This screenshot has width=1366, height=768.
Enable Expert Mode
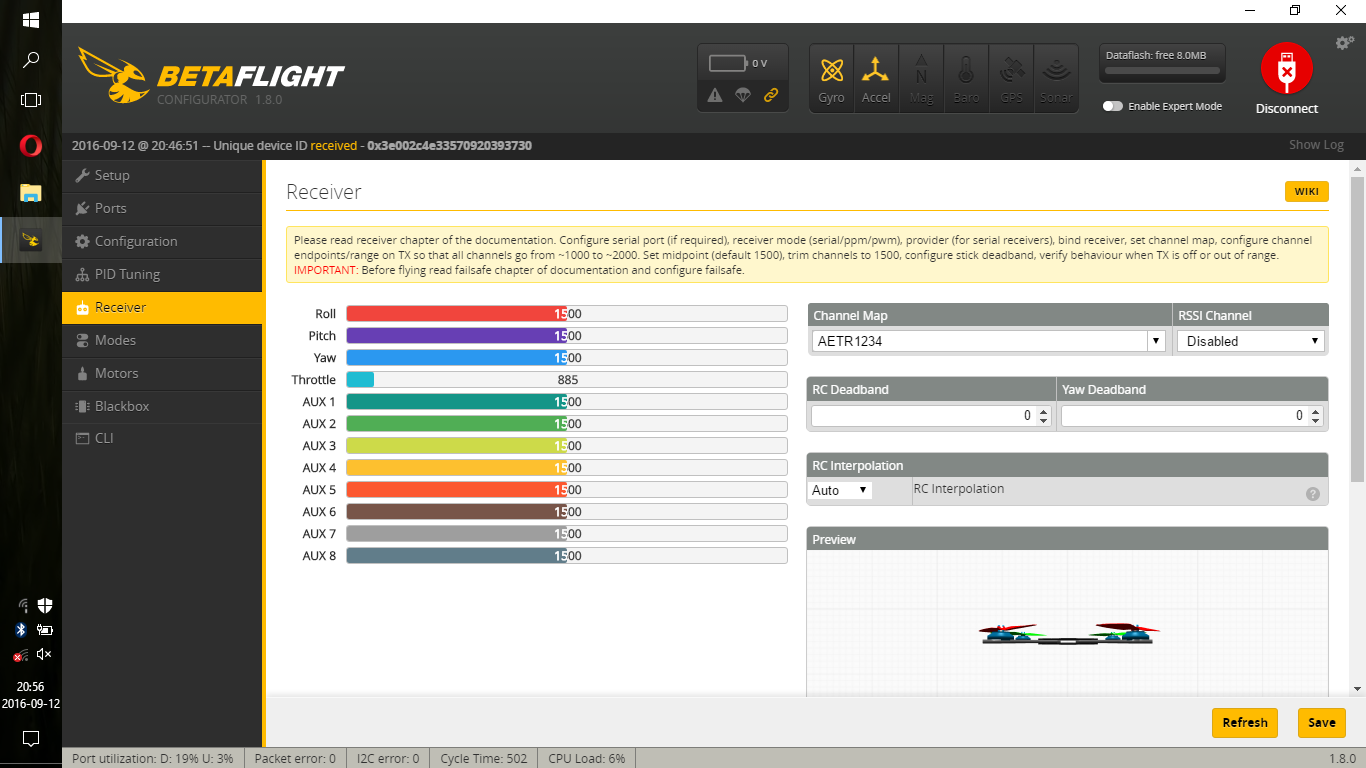click(x=1113, y=105)
